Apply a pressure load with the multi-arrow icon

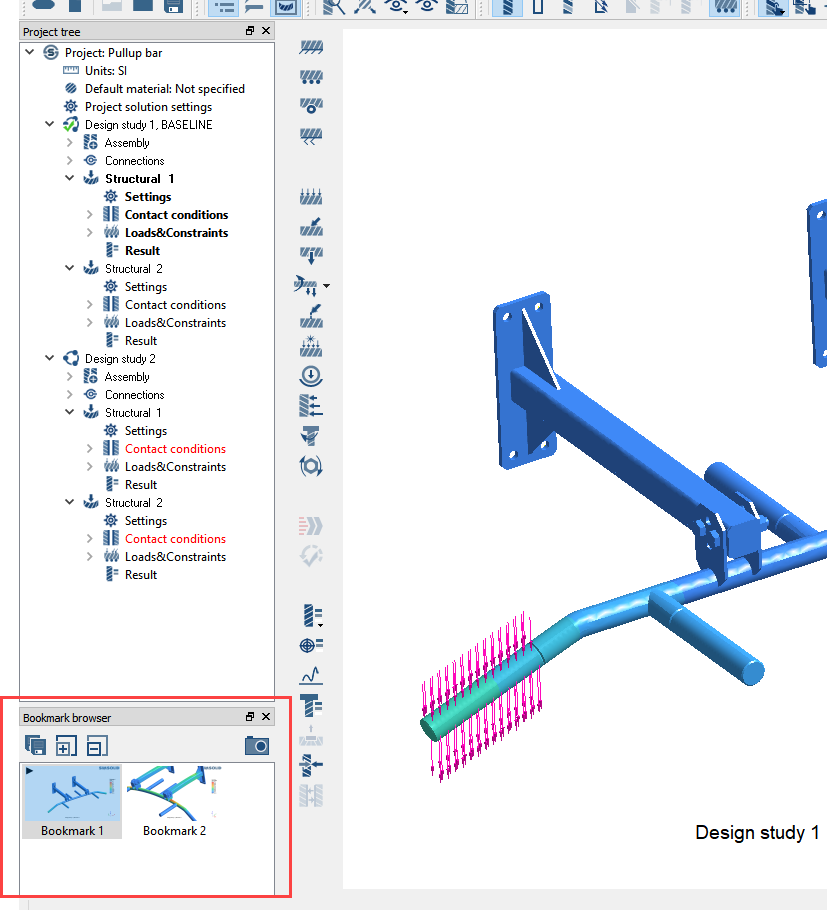pyautogui.click(x=311, y=197)
